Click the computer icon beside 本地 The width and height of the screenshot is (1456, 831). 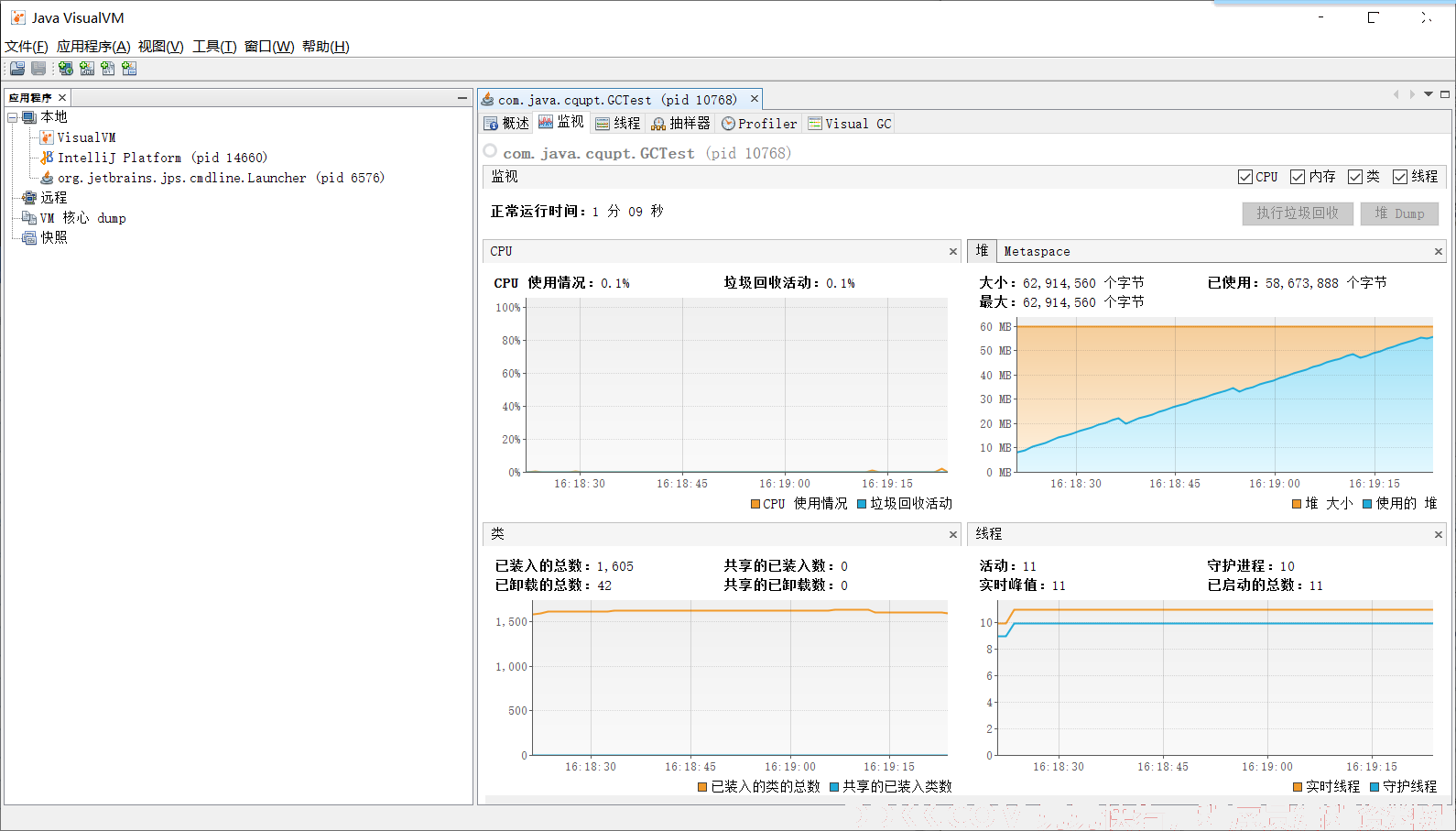[29, 117]
